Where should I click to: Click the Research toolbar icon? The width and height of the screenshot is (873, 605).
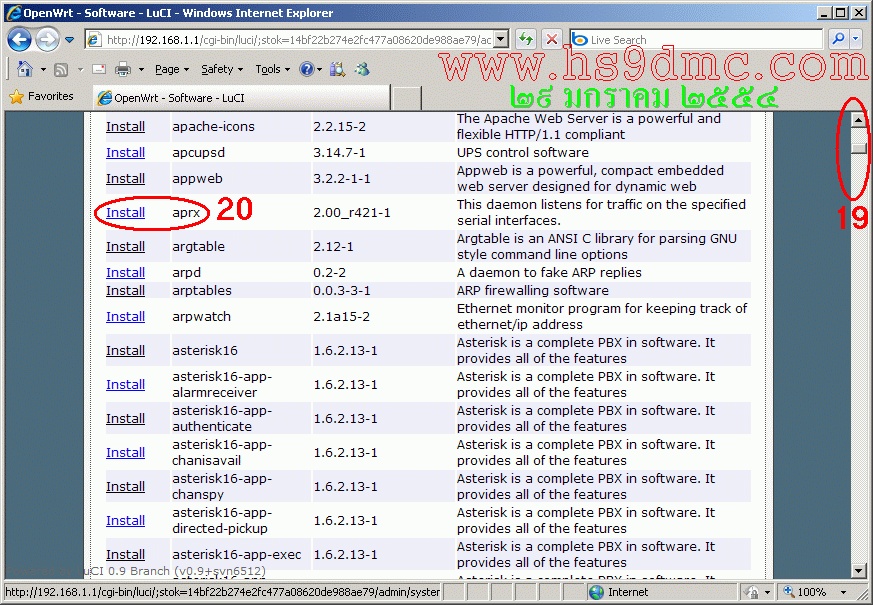tap(337, 69)
